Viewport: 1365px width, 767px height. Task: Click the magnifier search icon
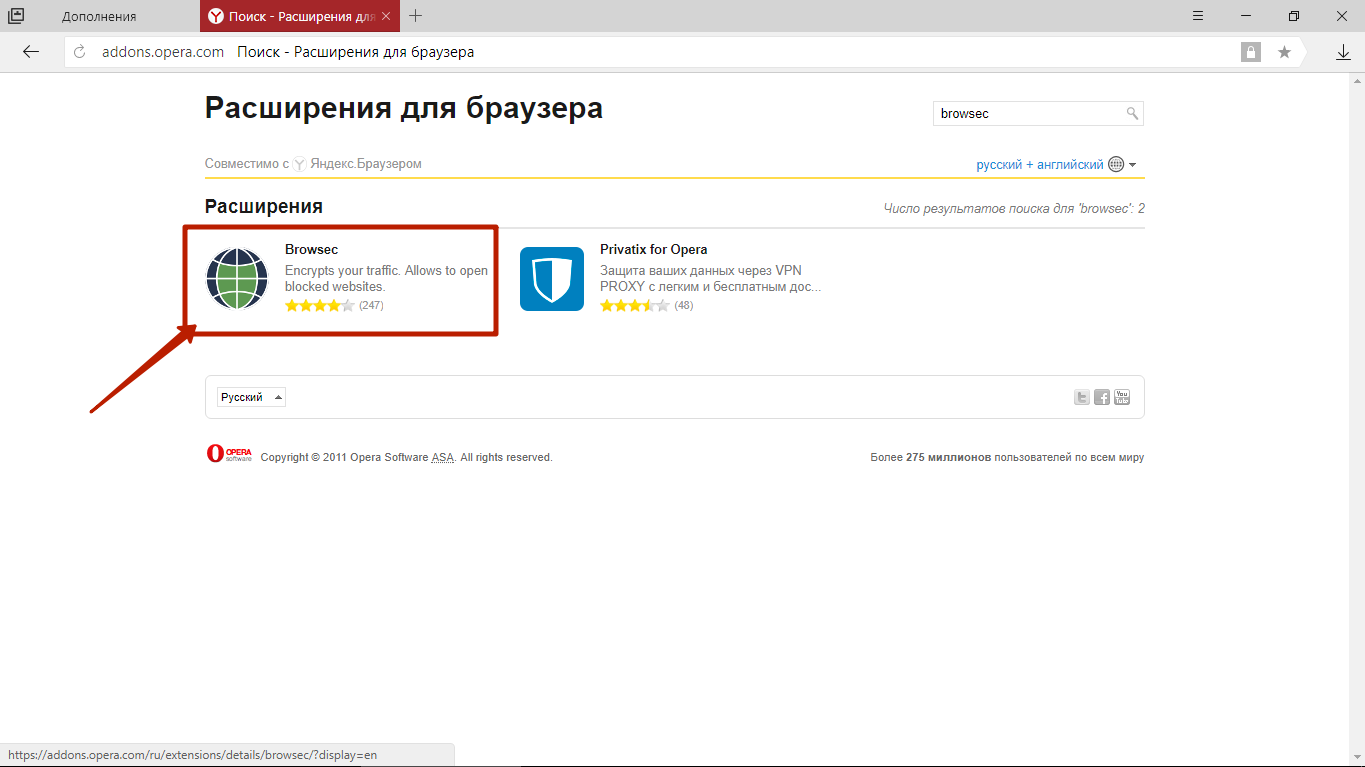click(1132, 114)
